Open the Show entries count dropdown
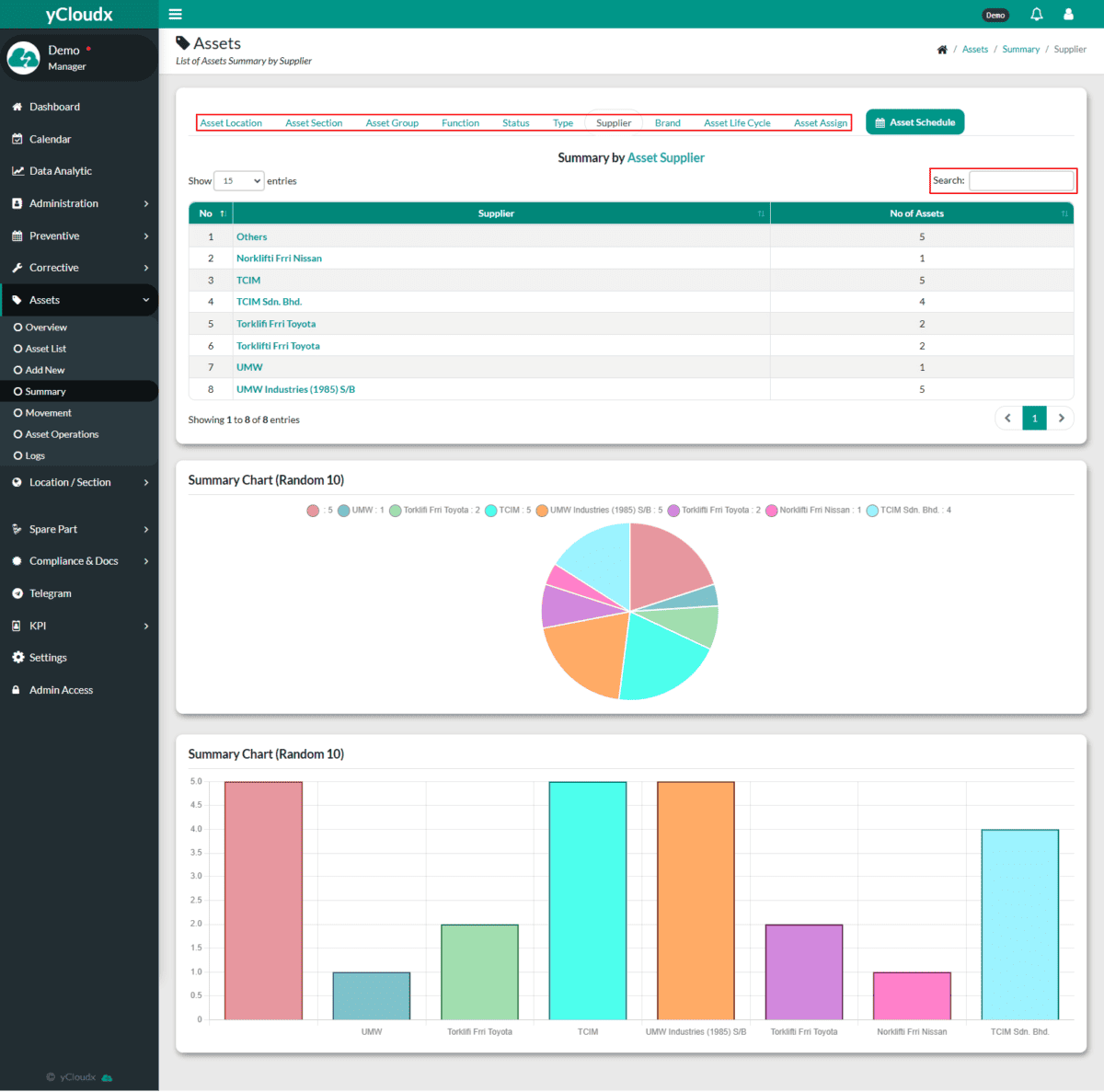The width and height of the screenshot is (1104, 1092). 239,181
